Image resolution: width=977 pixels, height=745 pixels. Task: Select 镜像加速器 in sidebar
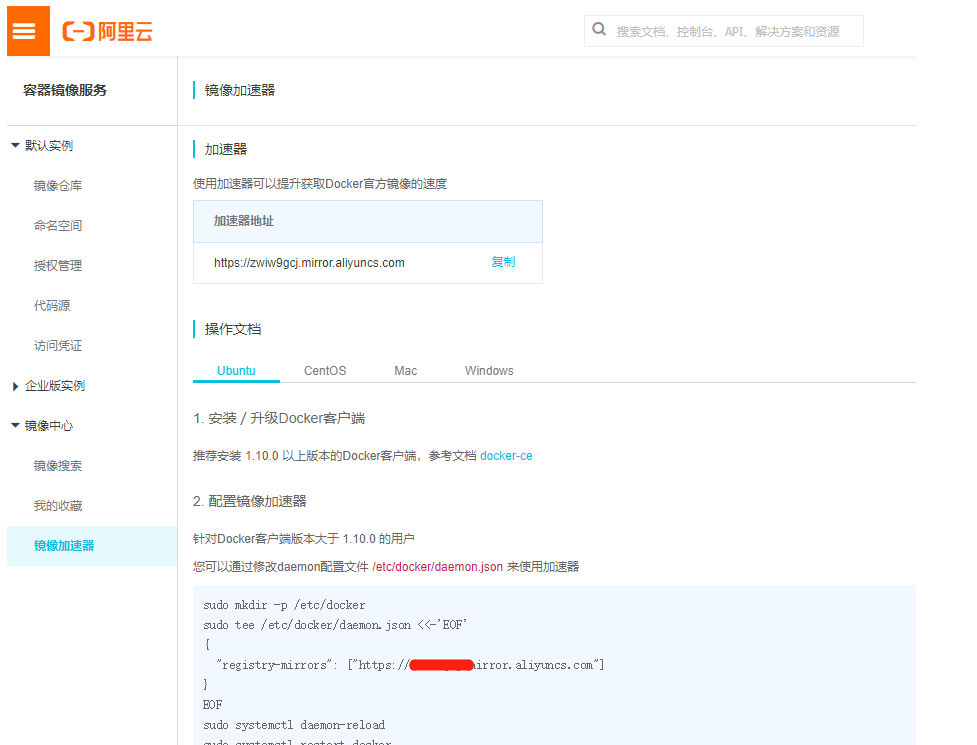92,546
